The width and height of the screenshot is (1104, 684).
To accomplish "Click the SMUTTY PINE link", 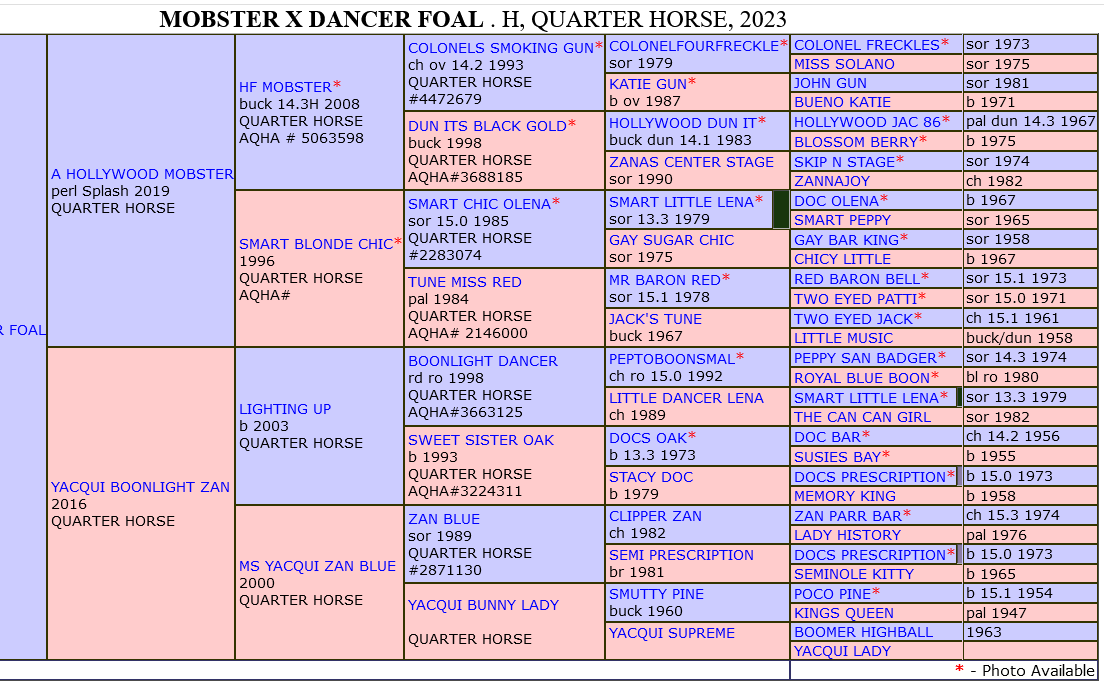I will tap(656, 595).
